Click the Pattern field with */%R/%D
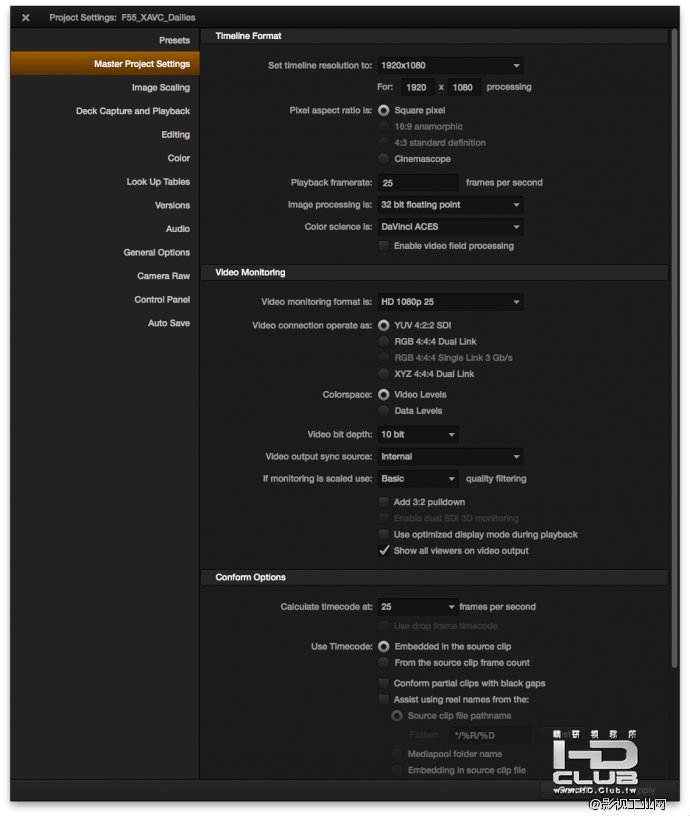Image resolution: width=690 pixels, height=816 pixels. [490, 735]
